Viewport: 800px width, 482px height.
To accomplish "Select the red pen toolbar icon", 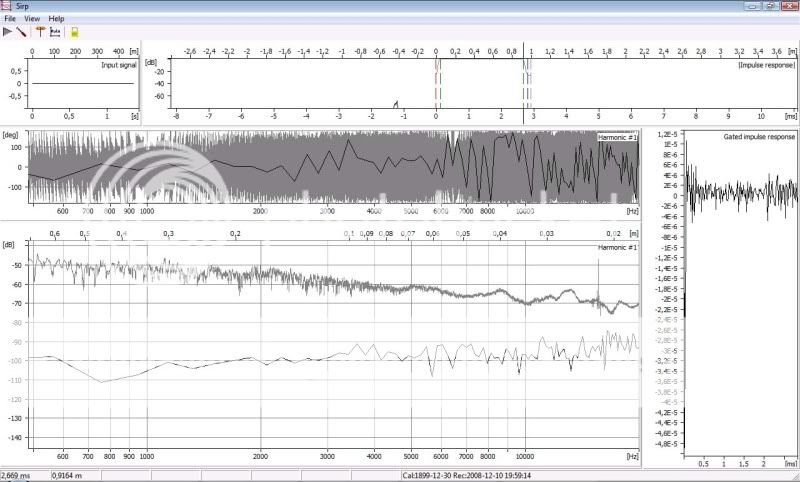I will pyautogui.click(x=23, y=32).
